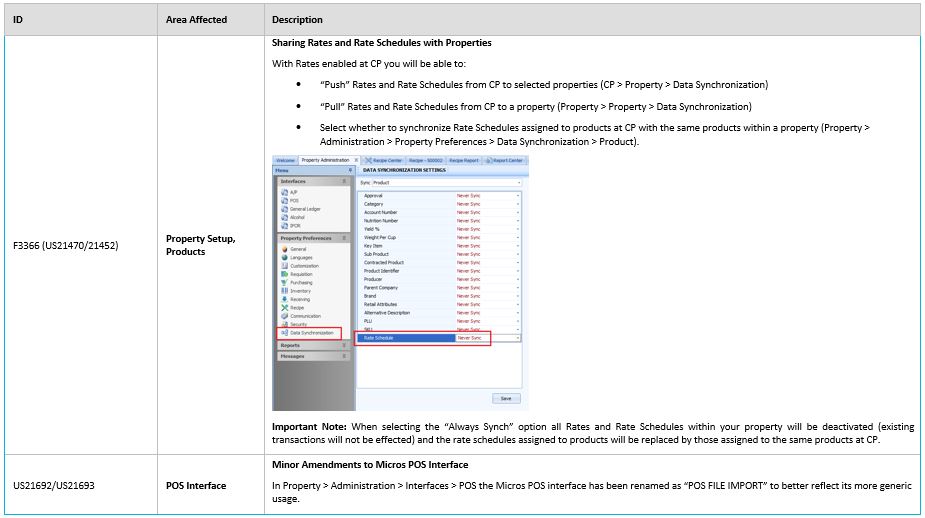925x518 pixels.
Task: Open Data Synchronization in Property Preferences
Action: tap(310, 332)
